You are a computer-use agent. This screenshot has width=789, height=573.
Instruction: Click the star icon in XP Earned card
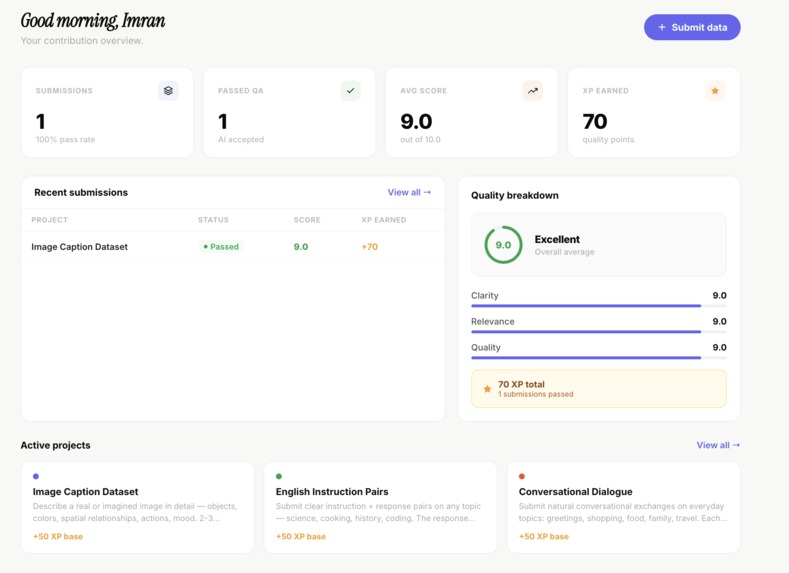tap(715, 91)
